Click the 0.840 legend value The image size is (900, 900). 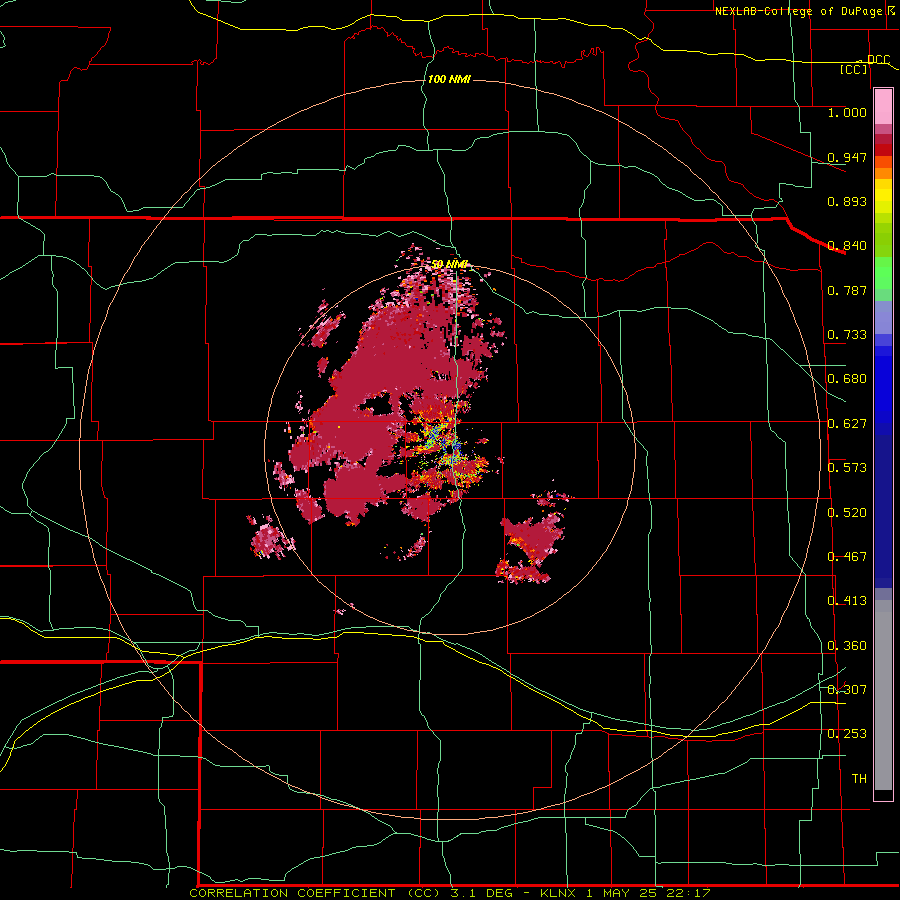(x=847, y=246)
